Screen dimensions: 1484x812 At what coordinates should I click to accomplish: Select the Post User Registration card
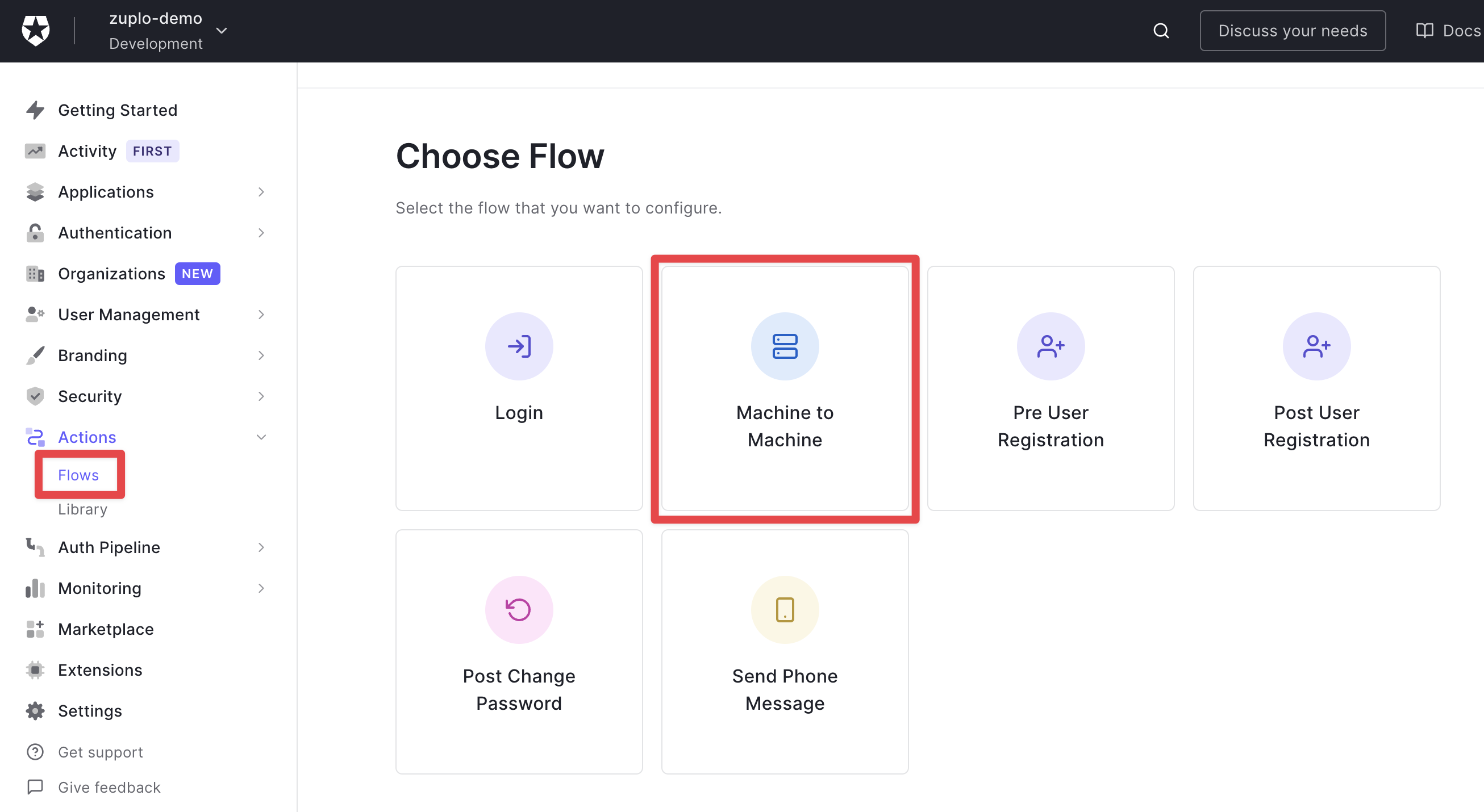pos(1316,388)
